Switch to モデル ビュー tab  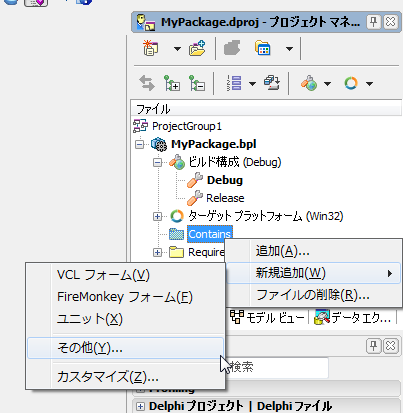coord(268,318)
